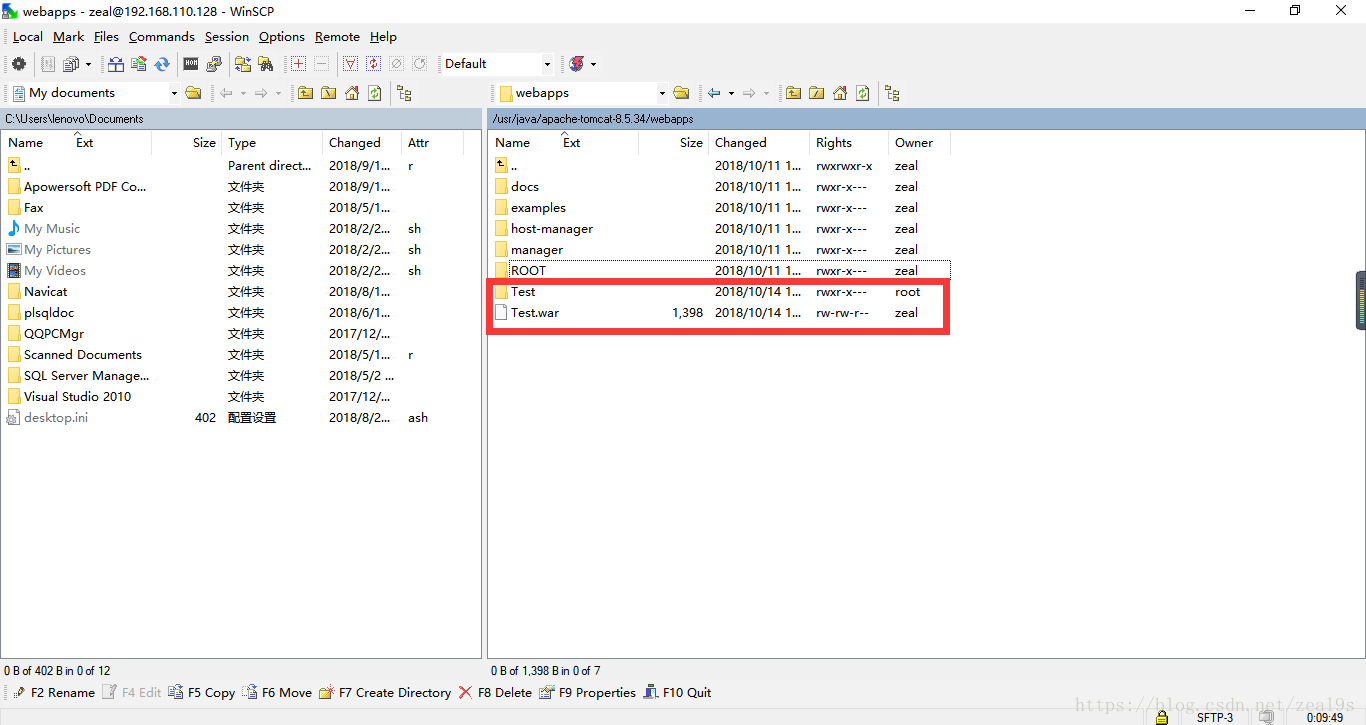Image resolution: width=1366 pixels, height=725 pixels.
Task: Open the Remote menu
Action: 337,37
